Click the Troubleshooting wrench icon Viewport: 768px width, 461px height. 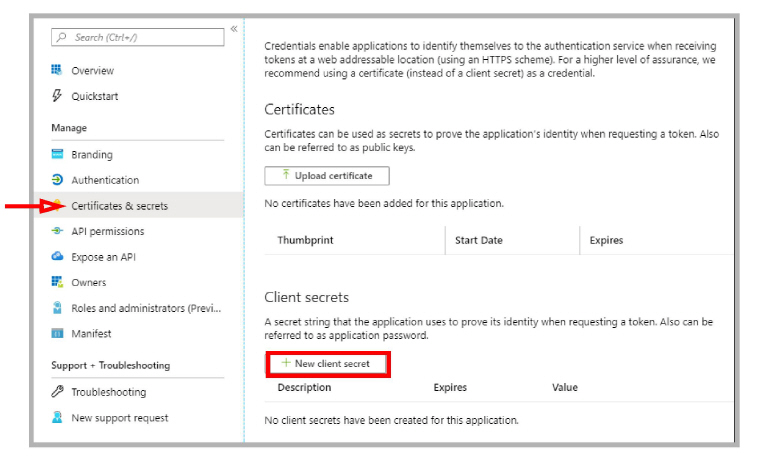tap(57, 391)
